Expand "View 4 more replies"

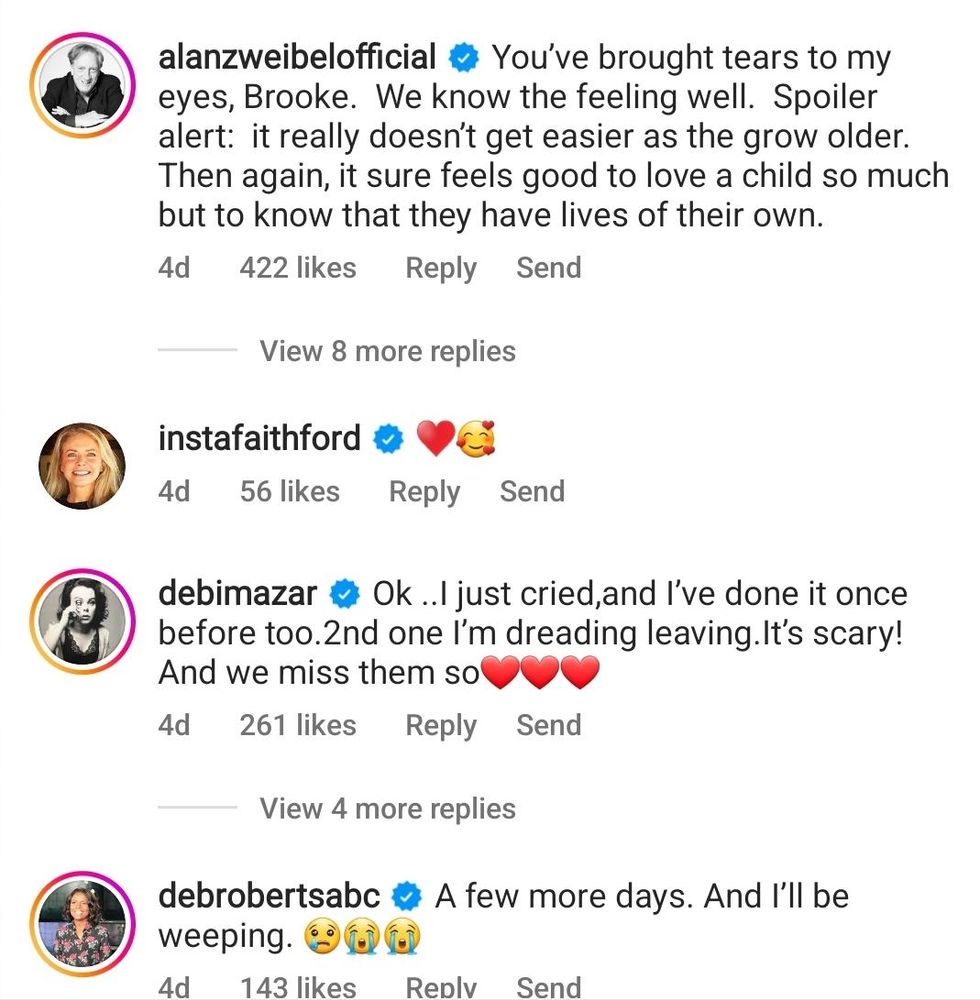click(387, 808)
